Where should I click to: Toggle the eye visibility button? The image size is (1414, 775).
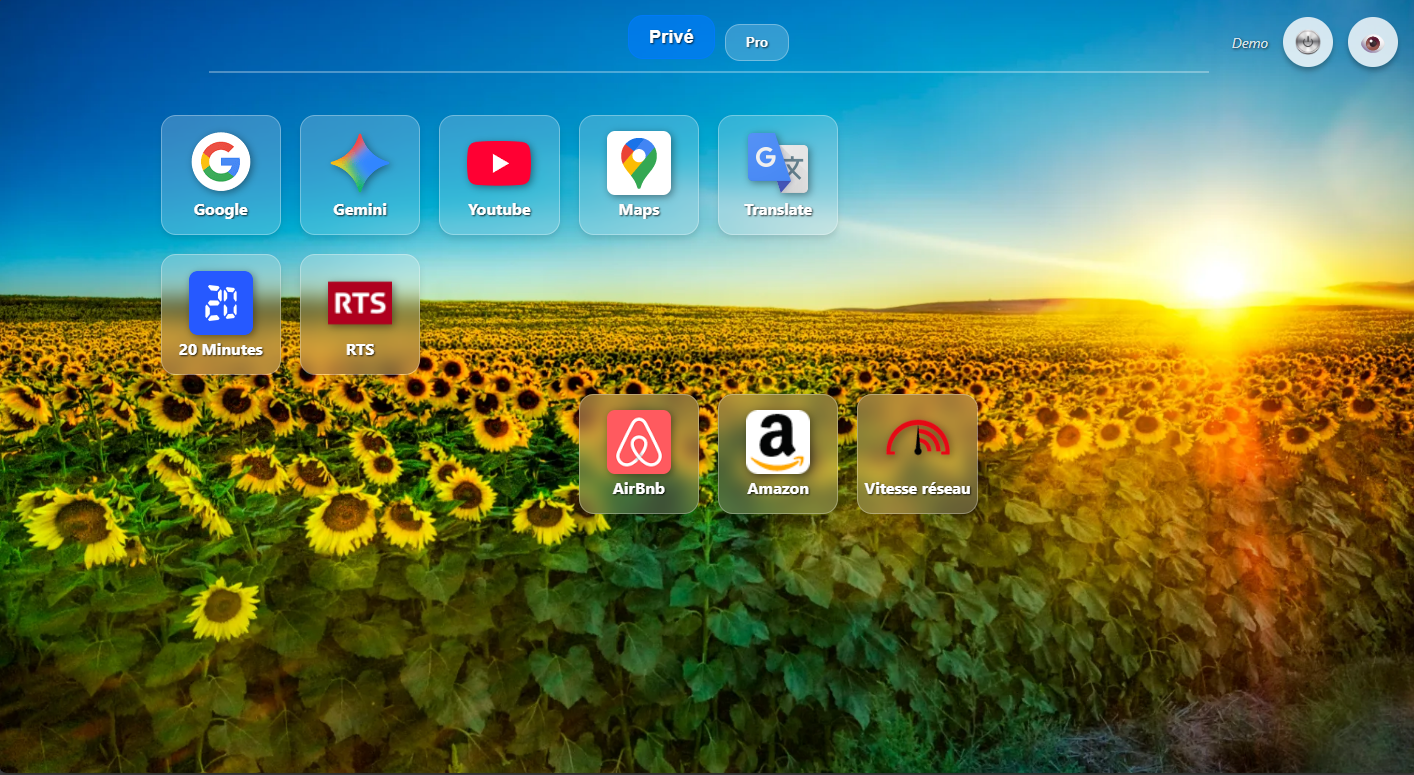pyautogui.click(x=1373, y=43)
